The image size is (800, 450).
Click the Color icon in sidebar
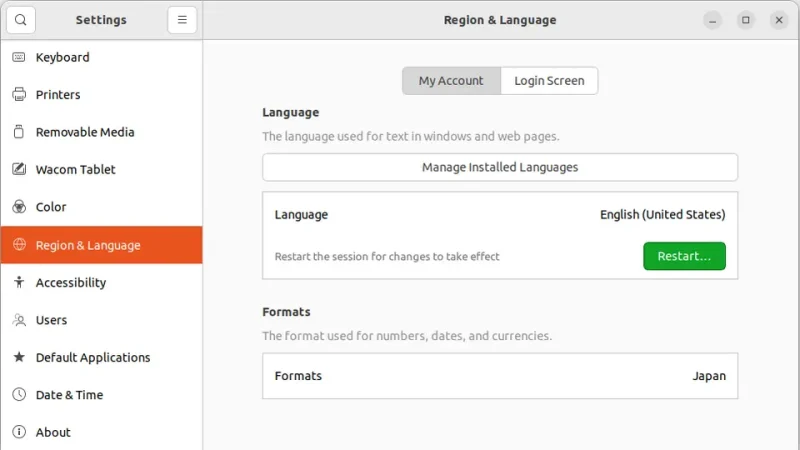(x=19, y=207)
